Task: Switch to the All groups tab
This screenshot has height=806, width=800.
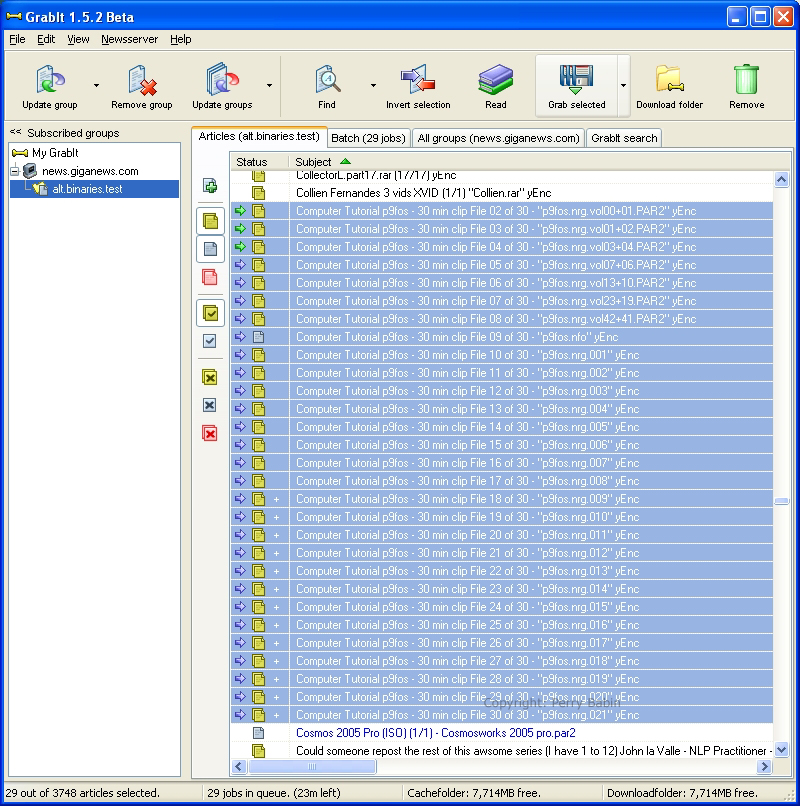Action: [498, 138]
